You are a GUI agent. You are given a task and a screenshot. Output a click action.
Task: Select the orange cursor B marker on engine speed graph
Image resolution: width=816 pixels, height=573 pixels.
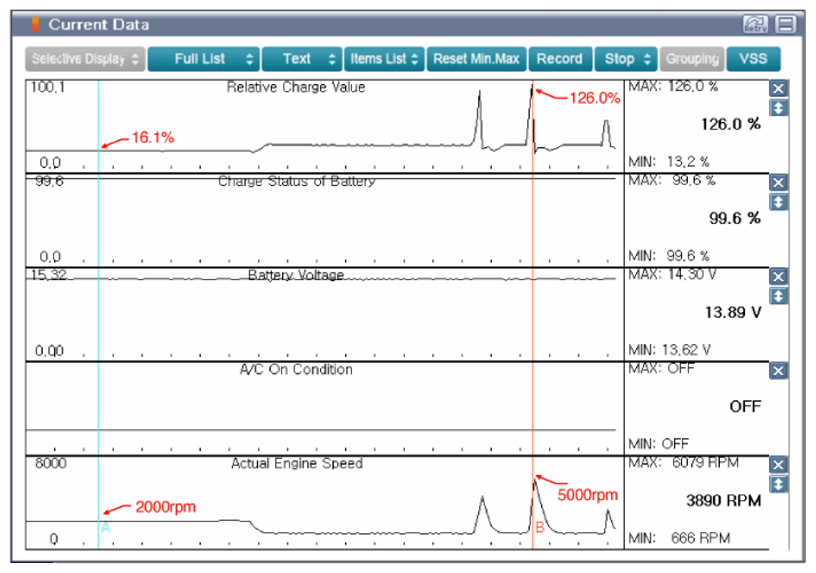pos(539,527)
